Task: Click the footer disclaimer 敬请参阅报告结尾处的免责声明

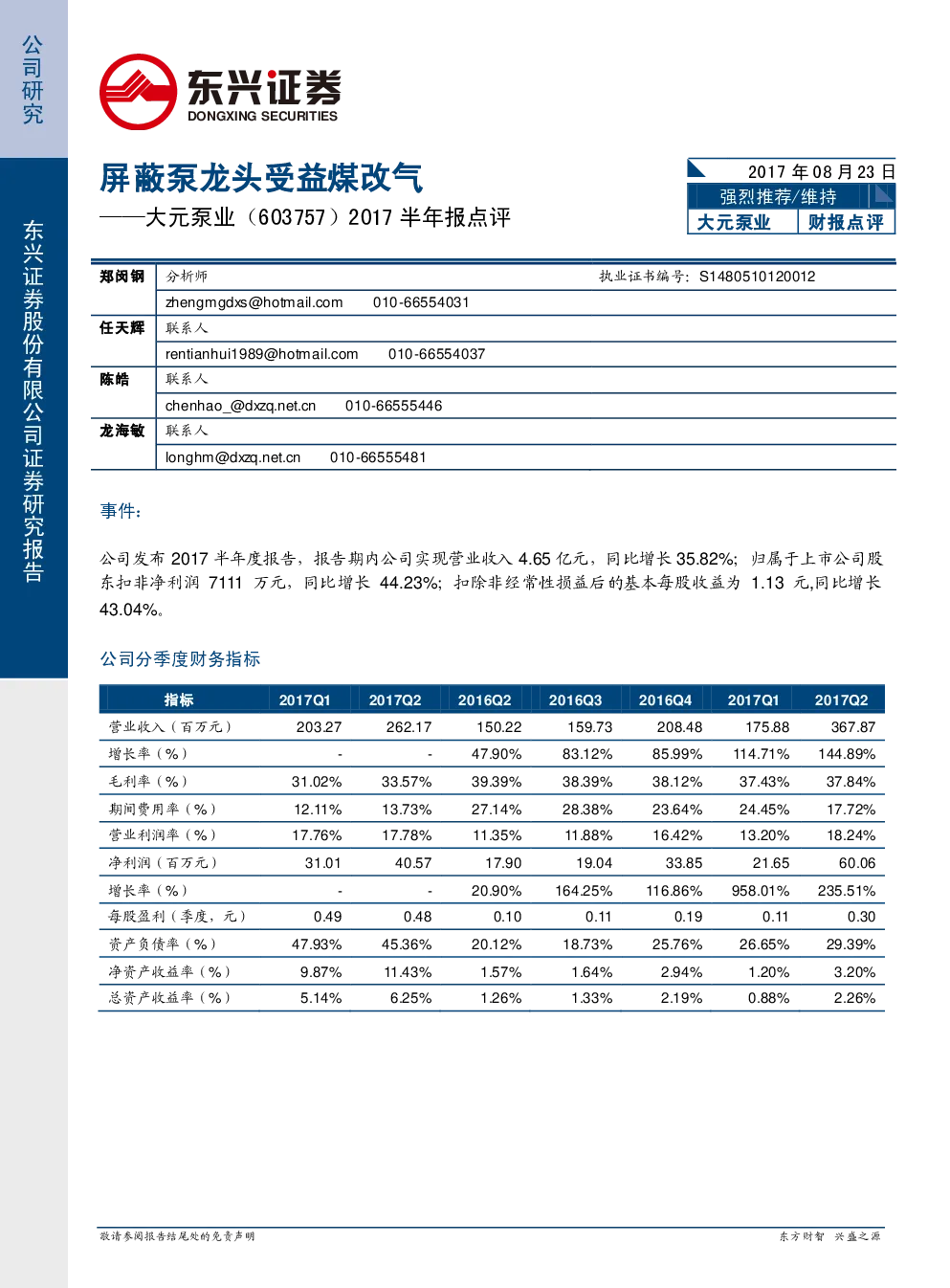Action: point(177,1236)
